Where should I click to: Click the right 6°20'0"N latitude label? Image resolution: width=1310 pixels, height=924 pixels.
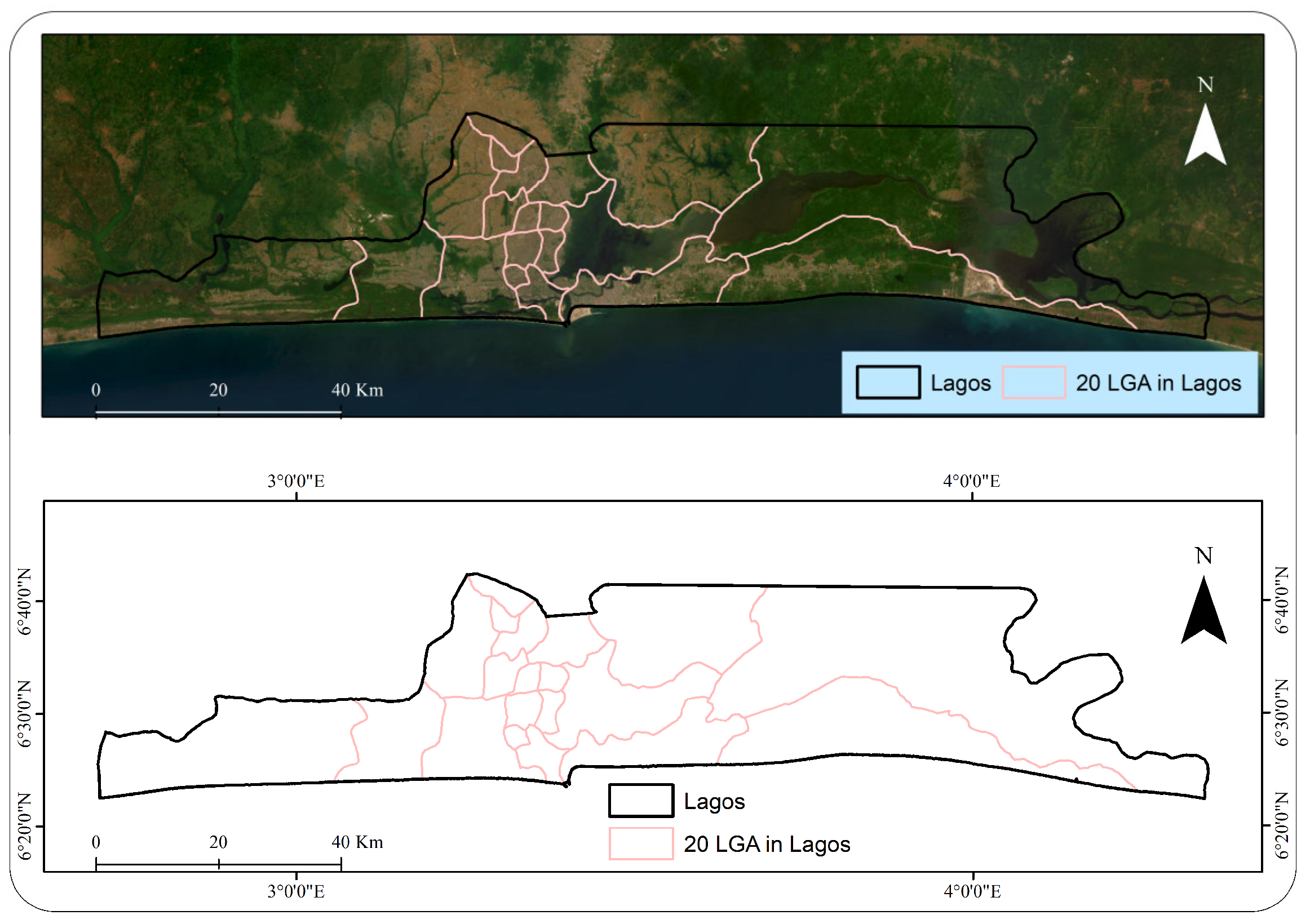[1281, 825]
